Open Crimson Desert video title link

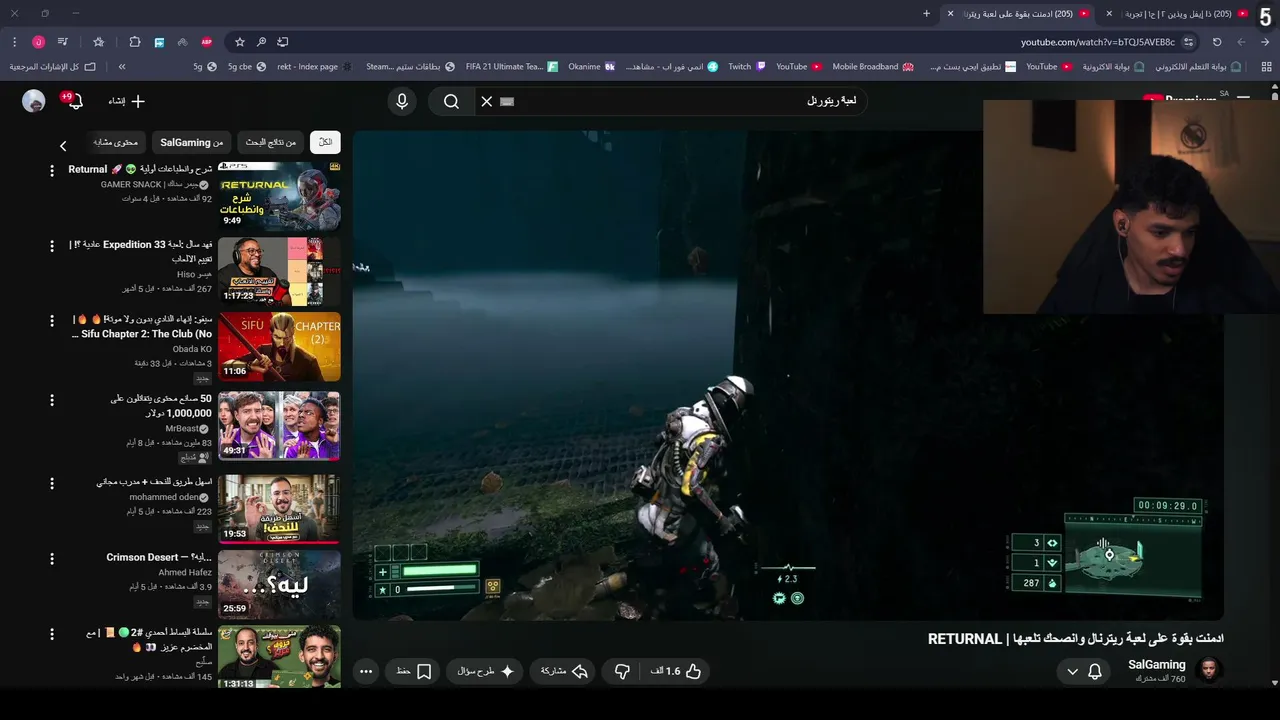click(x=159, y=557)
